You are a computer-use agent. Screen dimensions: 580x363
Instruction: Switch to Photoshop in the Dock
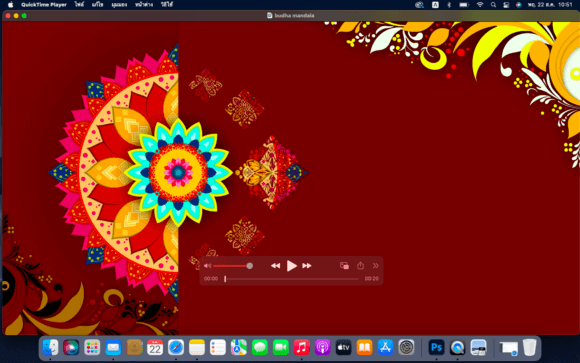[436, 347]
